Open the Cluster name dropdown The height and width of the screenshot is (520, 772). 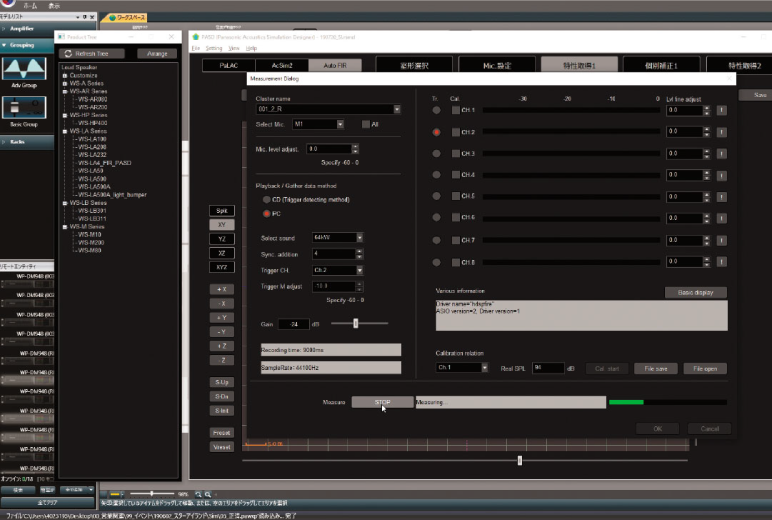[x=396, y=109]
